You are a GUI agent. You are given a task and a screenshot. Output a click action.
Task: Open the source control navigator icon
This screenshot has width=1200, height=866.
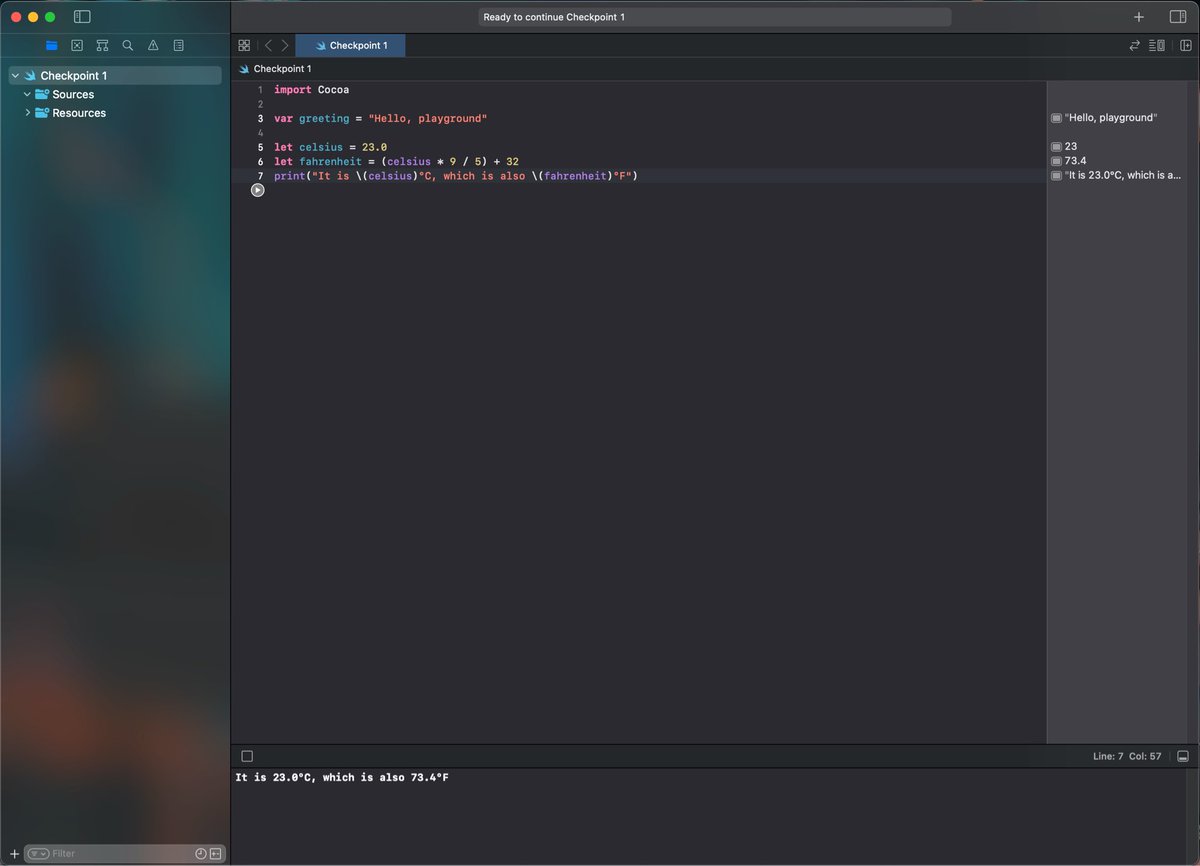click(77, 45)
